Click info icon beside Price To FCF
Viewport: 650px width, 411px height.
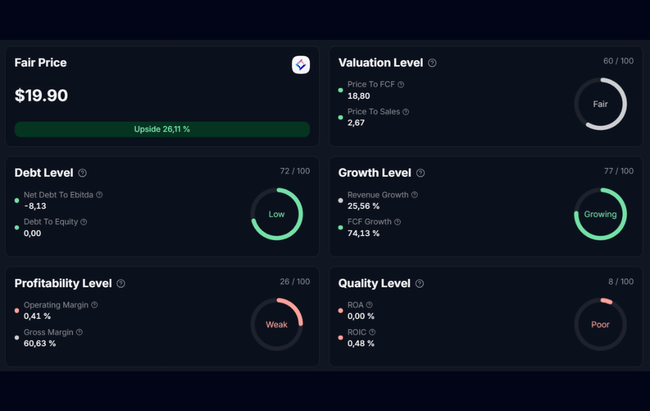[x=401, y=85]
